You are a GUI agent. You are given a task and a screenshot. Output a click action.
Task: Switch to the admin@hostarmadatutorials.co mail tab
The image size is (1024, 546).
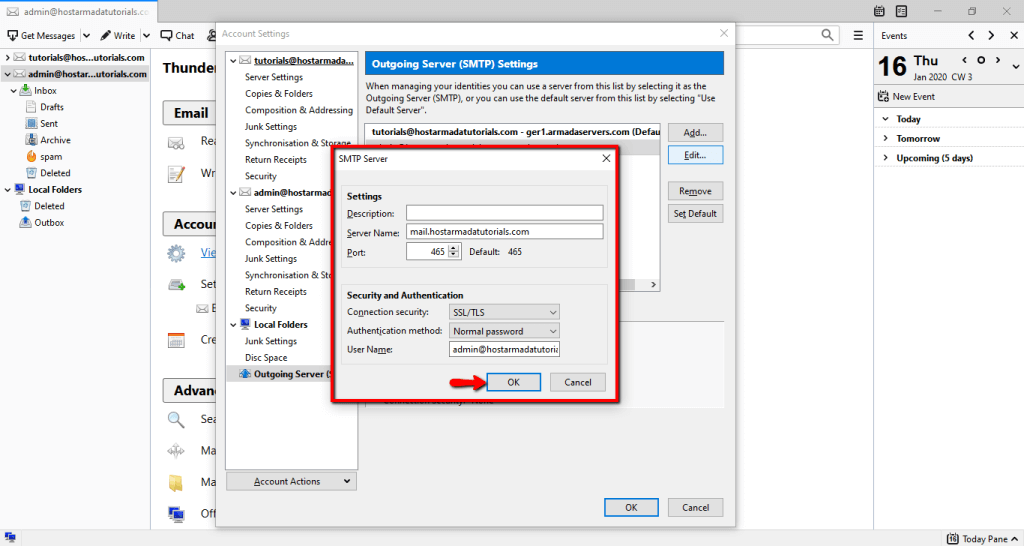coord(78,12)
